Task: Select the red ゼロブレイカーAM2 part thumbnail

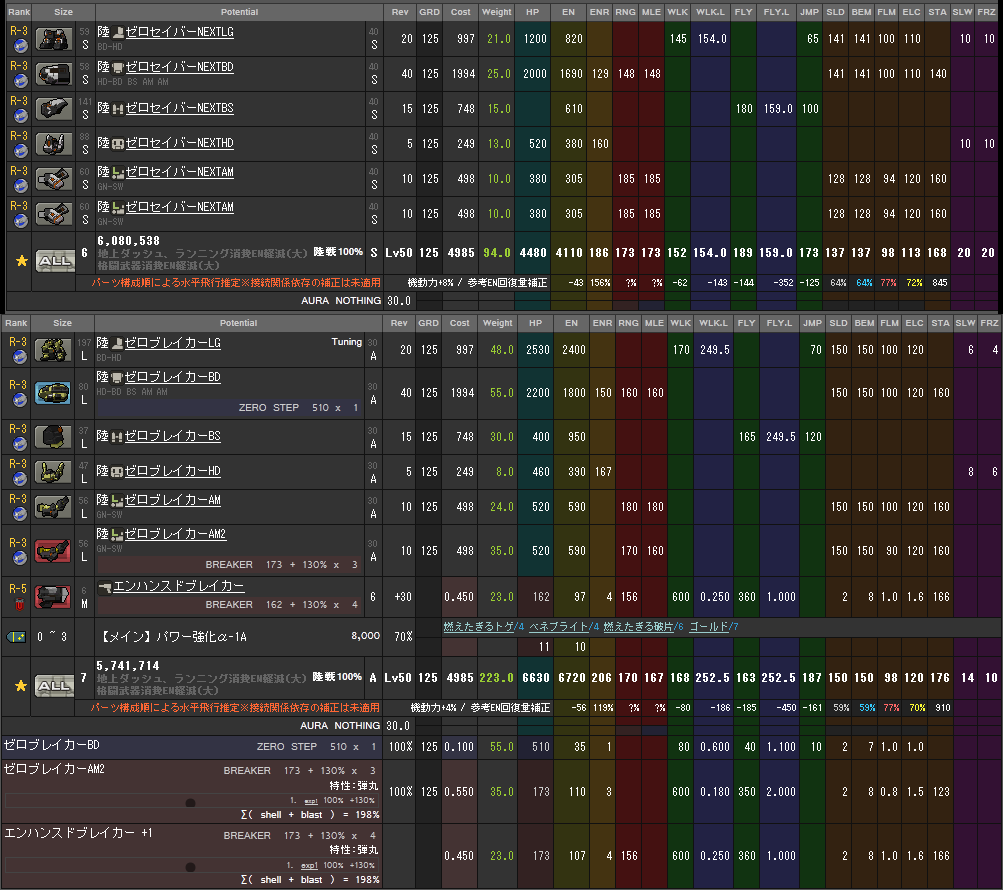Action: point(53,551)
